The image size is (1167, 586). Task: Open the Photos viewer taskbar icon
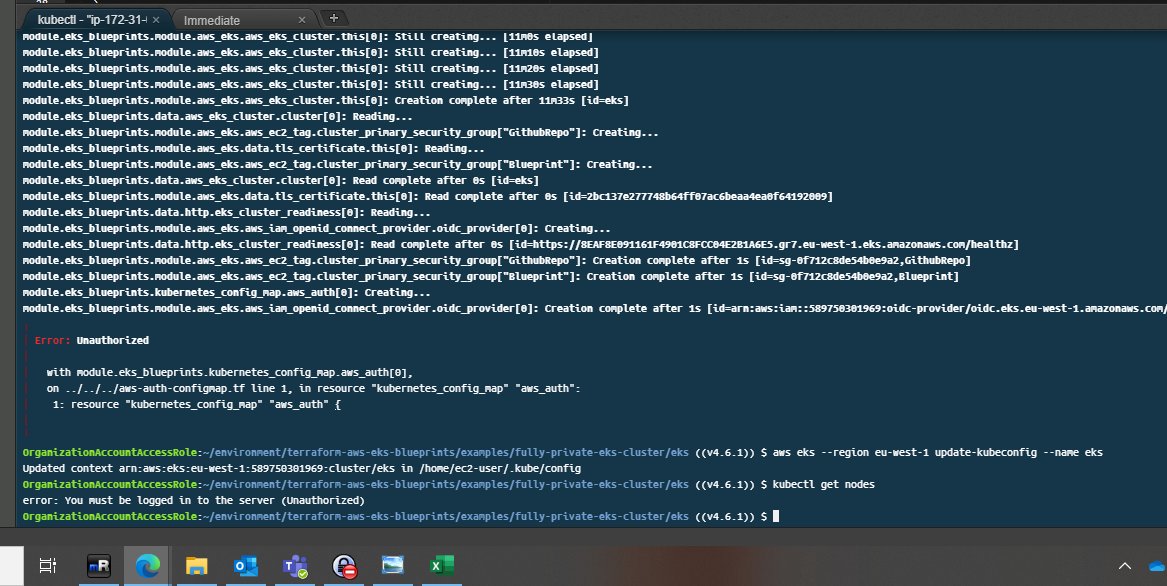pos(391,566)
